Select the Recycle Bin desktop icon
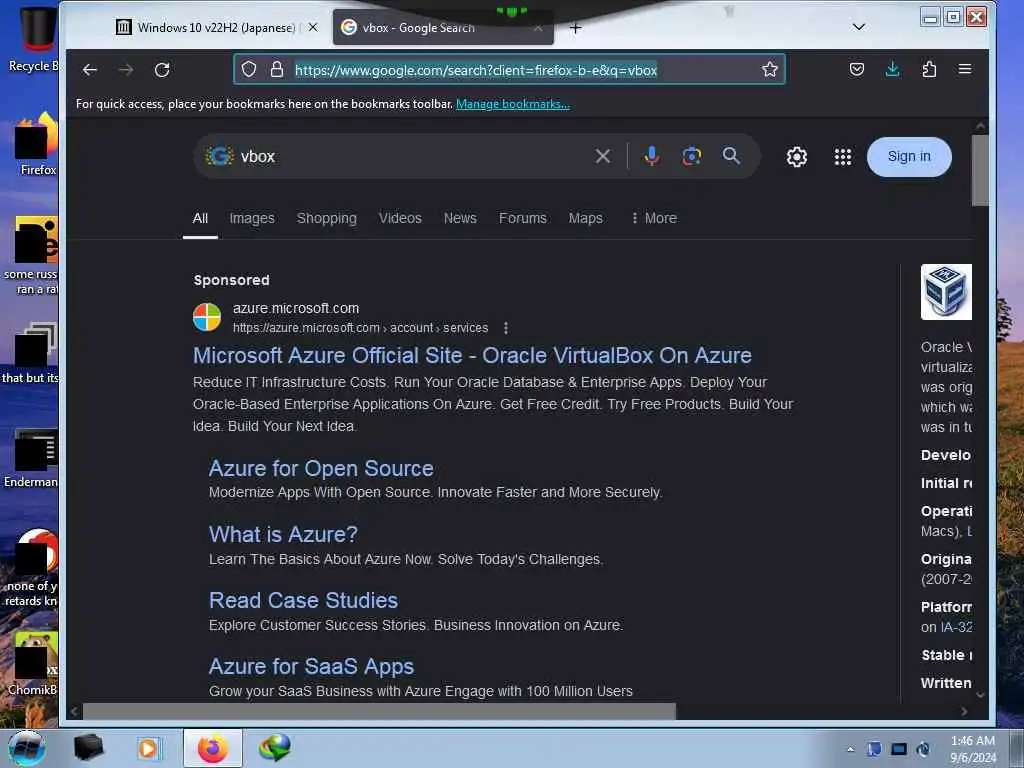The width and height of the screenshot is (1024, 768). (33, 39)
